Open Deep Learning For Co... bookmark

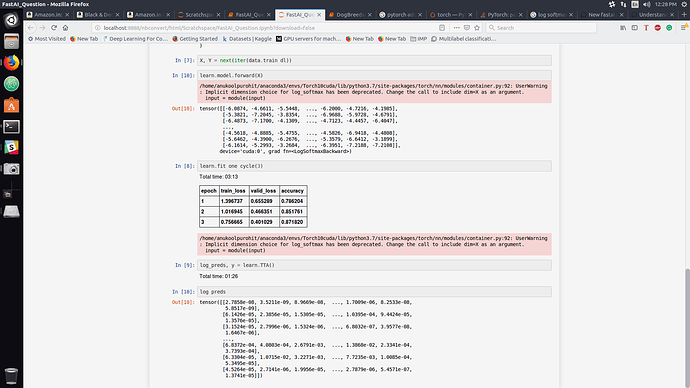[135, 39]
